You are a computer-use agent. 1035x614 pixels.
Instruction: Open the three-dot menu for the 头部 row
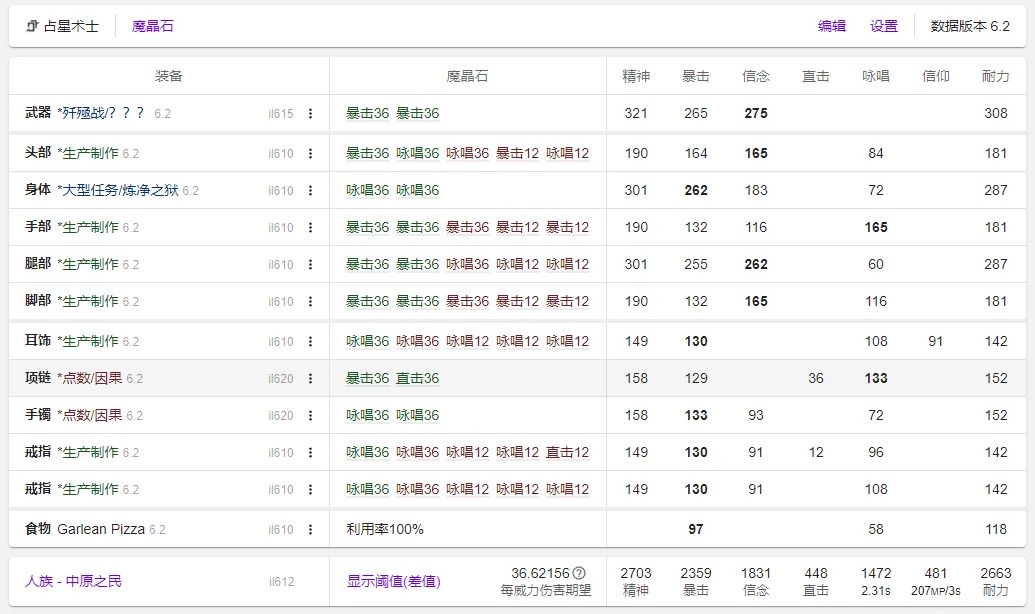pos(310,154)
